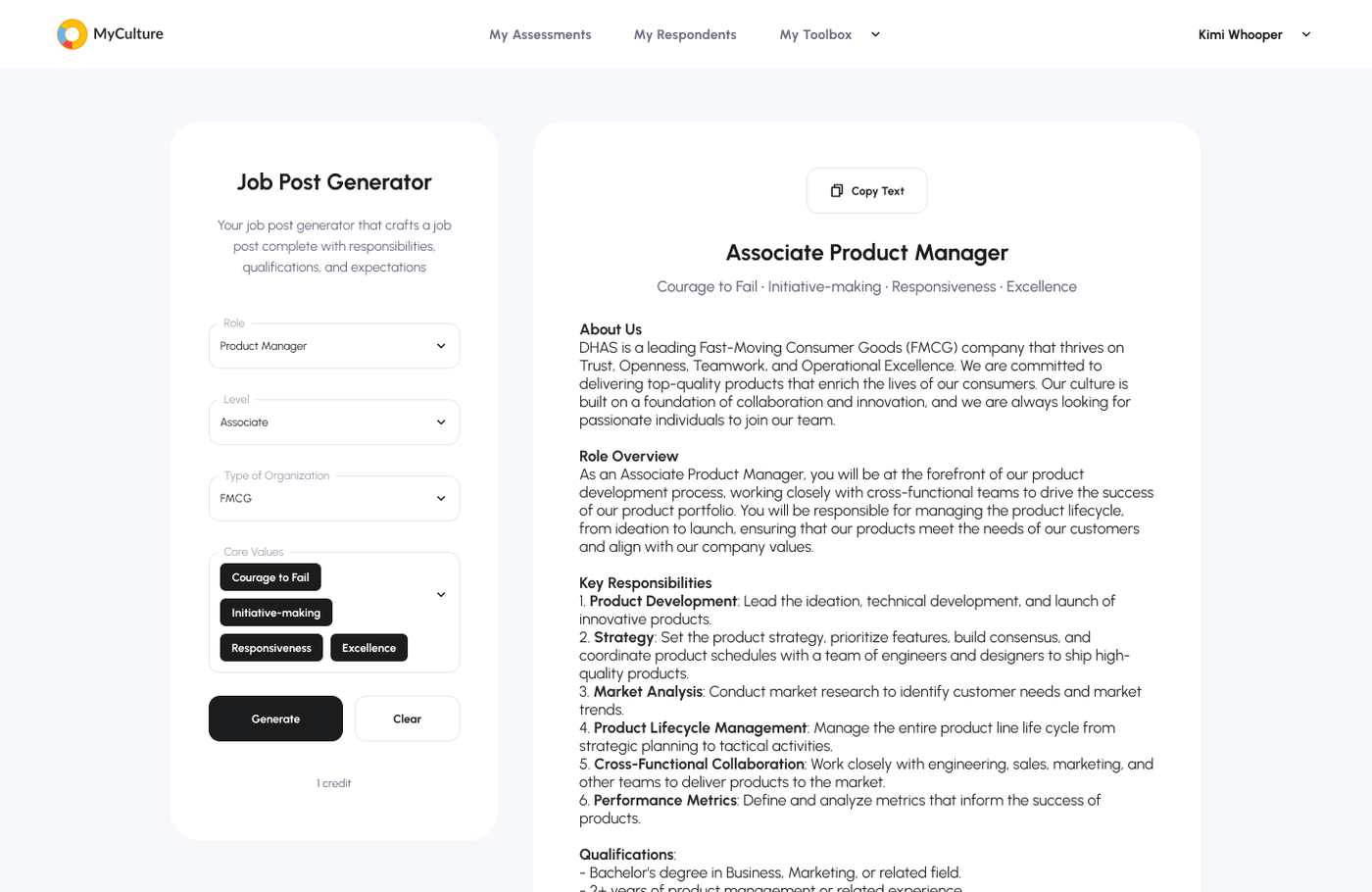
Task: Remove the Initiative-making core value
Action: click(x=276, y=612)
